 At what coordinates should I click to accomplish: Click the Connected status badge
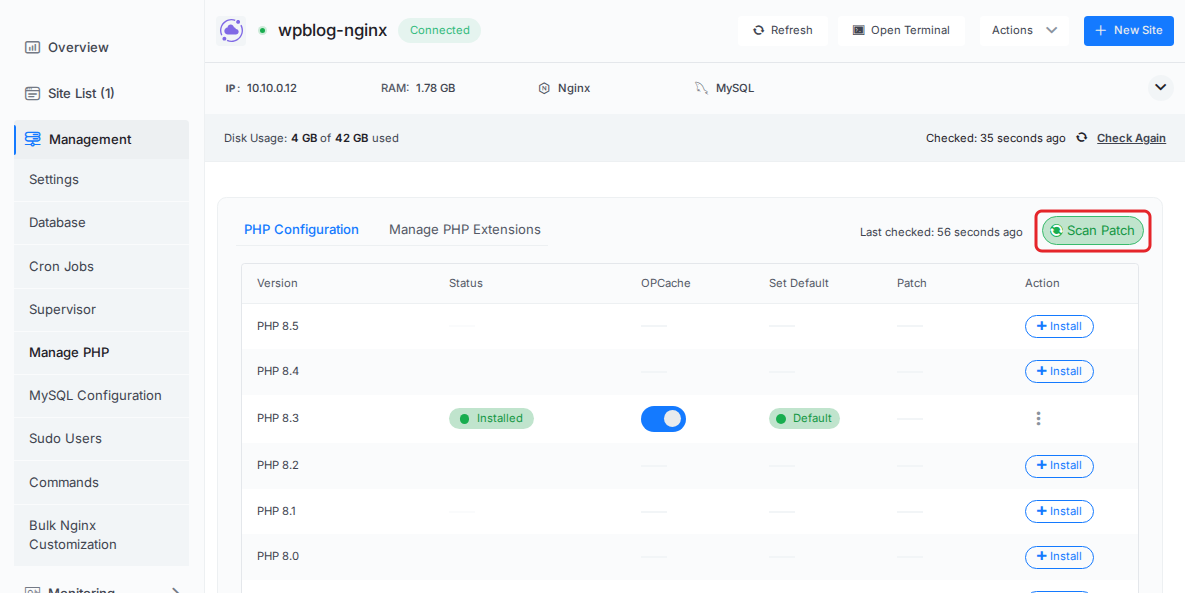tap(439, 30)
